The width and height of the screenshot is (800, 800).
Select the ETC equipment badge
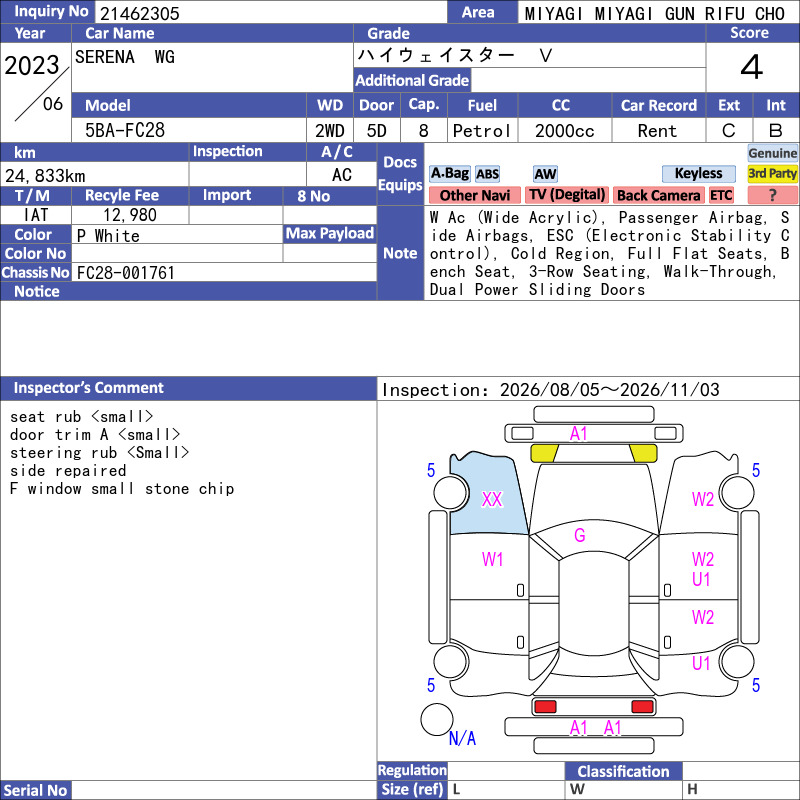coord(721,195)
